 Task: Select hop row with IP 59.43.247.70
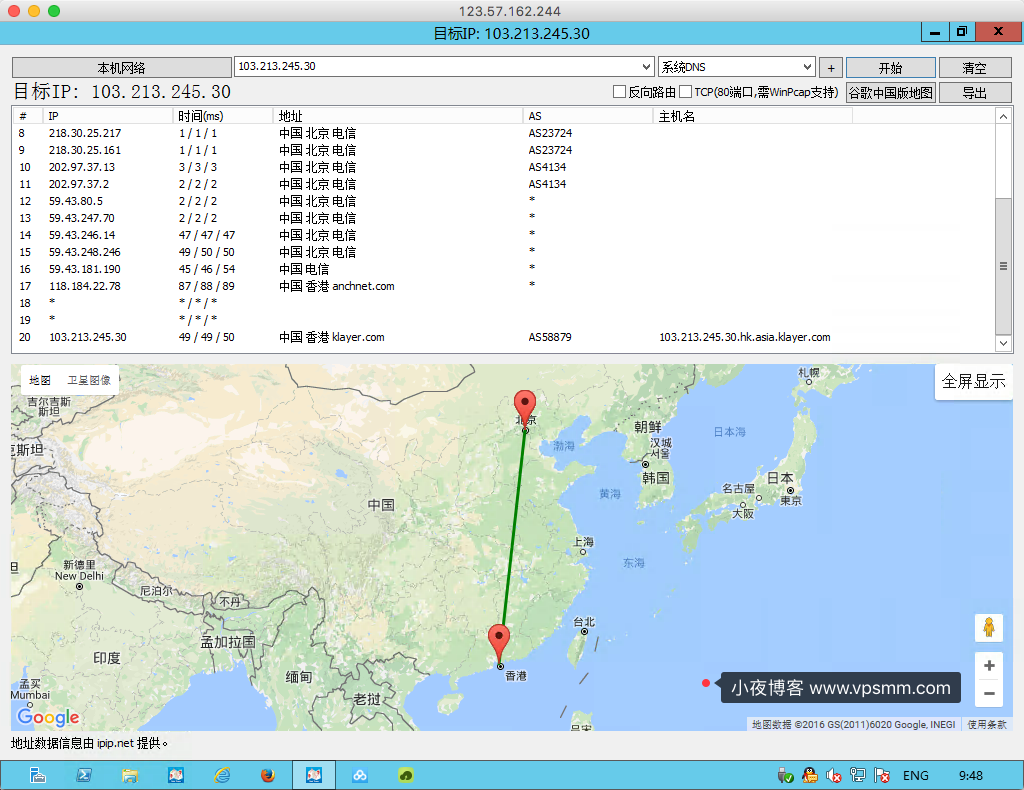click(504, 218)
